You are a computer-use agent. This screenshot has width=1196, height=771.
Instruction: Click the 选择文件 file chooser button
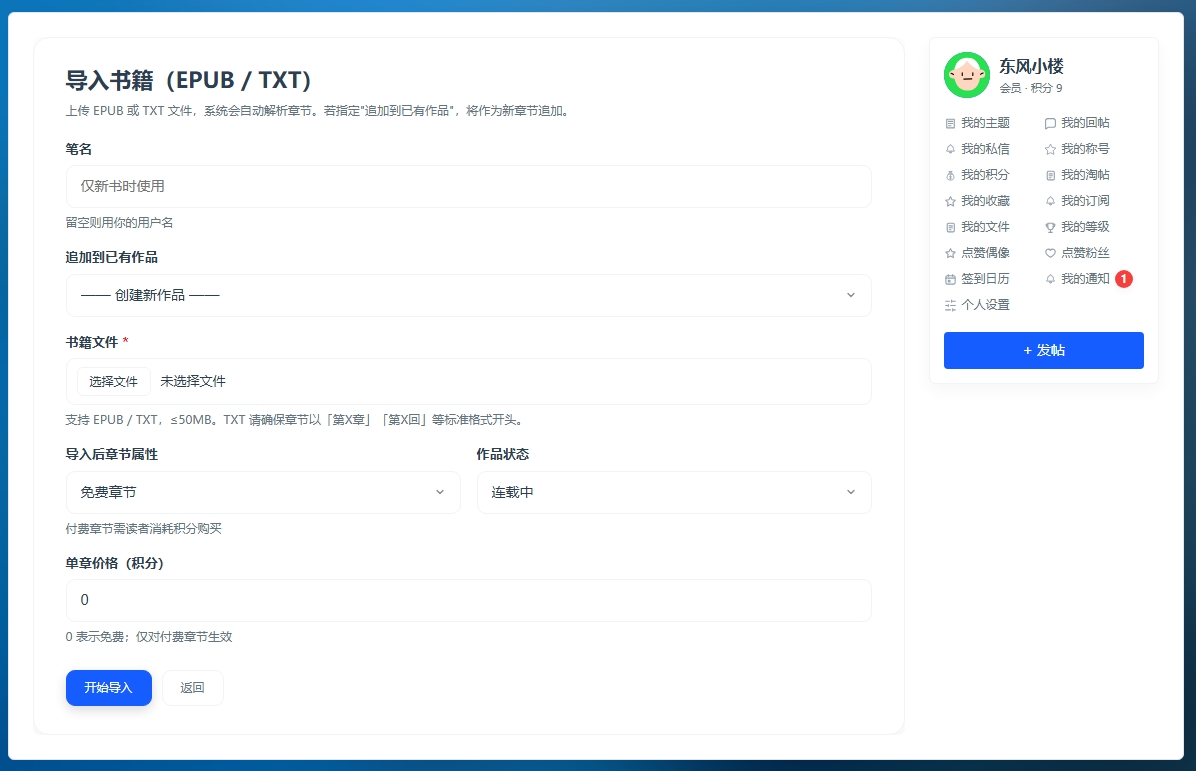tap(114, 381)
